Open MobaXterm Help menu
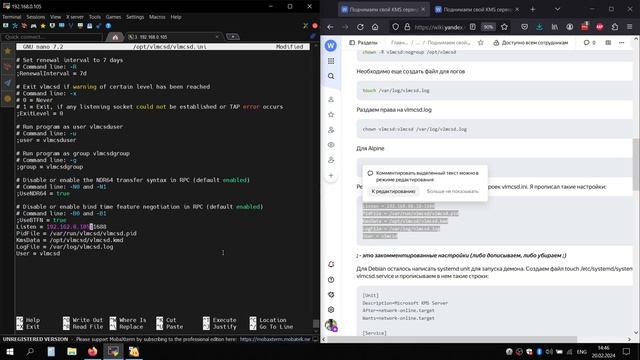Viewport: 640px width, 360px height. coord(176,17)
